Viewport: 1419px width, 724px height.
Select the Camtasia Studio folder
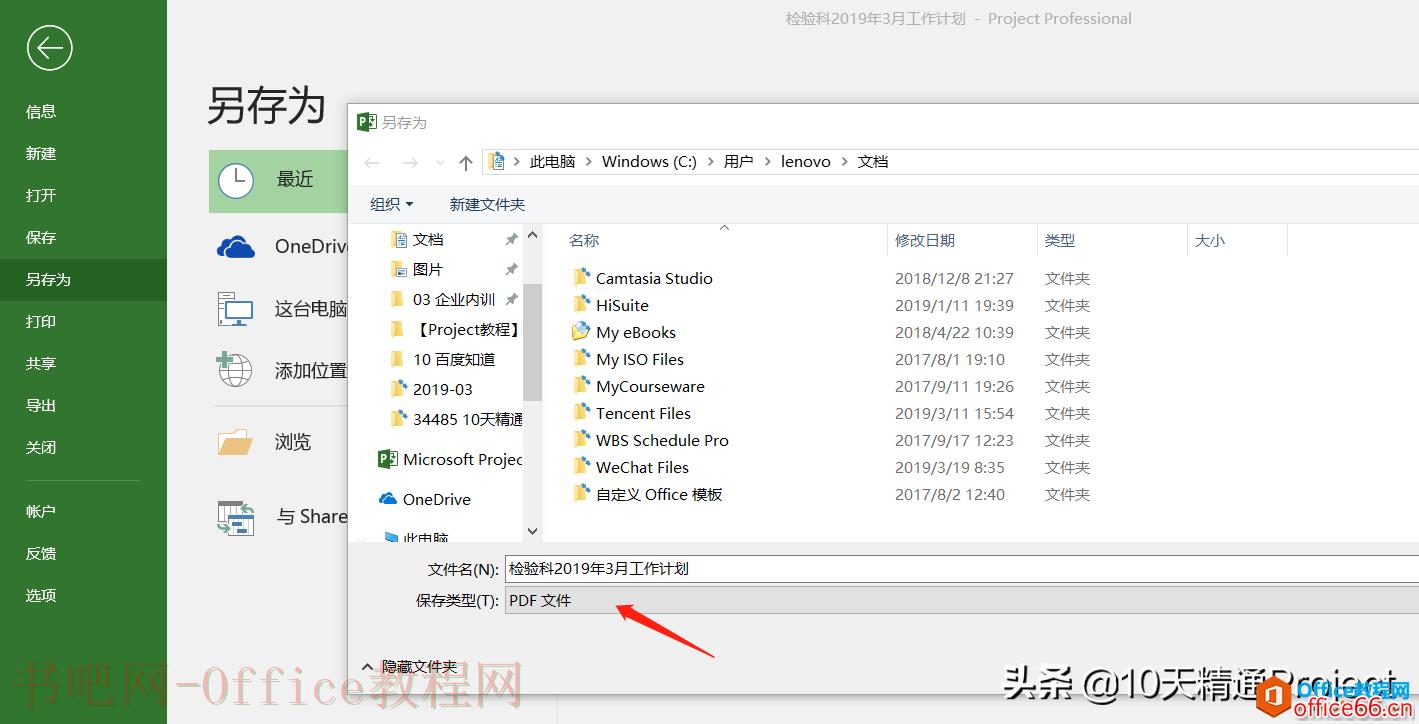click(x=654, y=278)
